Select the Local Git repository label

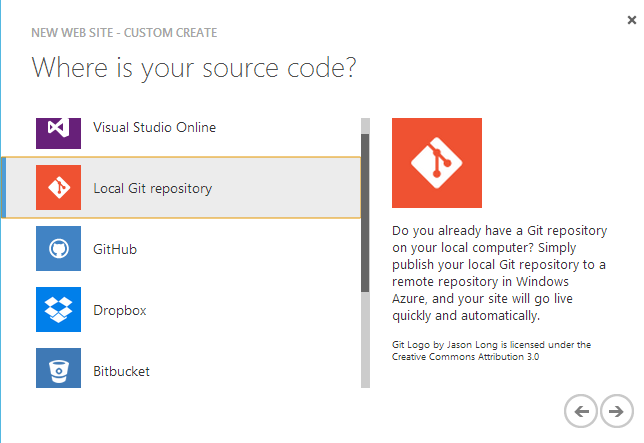click(x=152, y=188)
